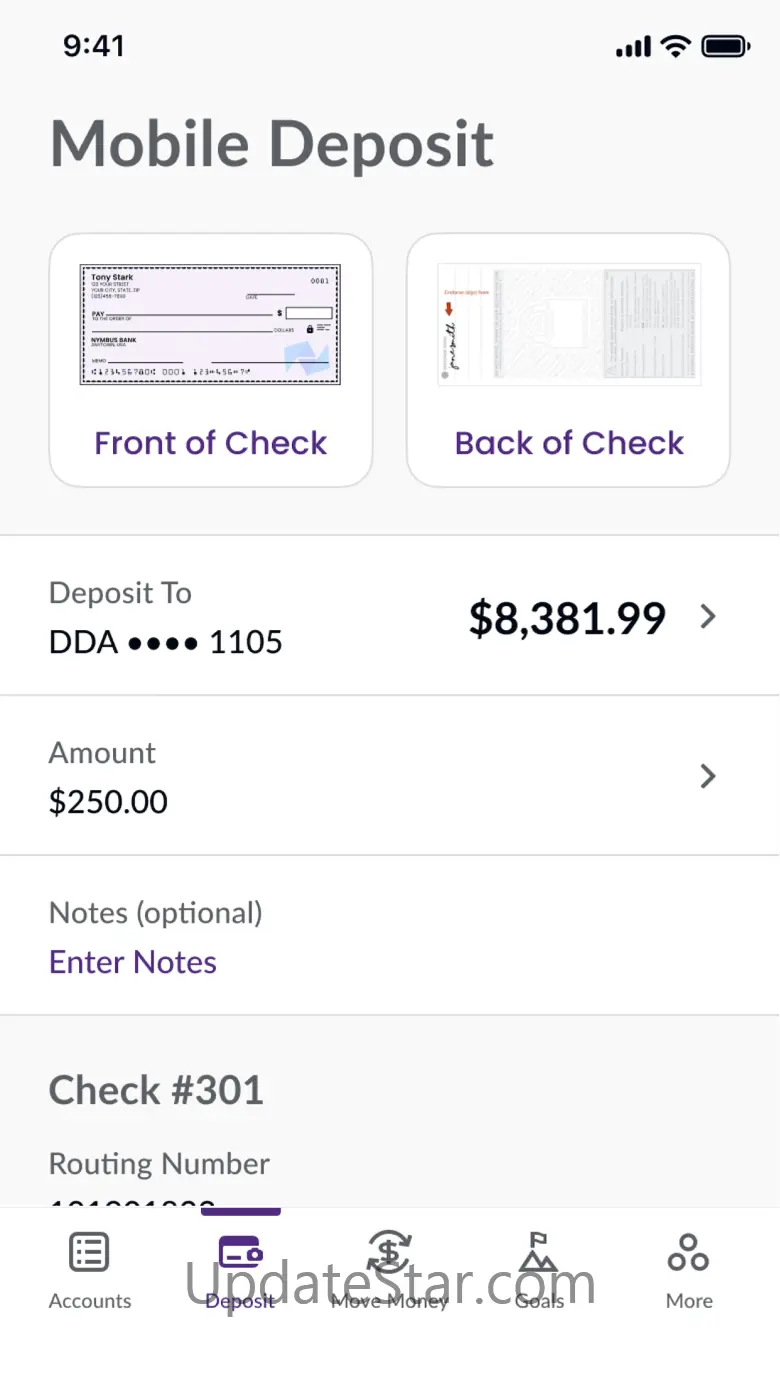Tap the cellular signal bars icon
780x1387 pixels.
pos(633,46)
